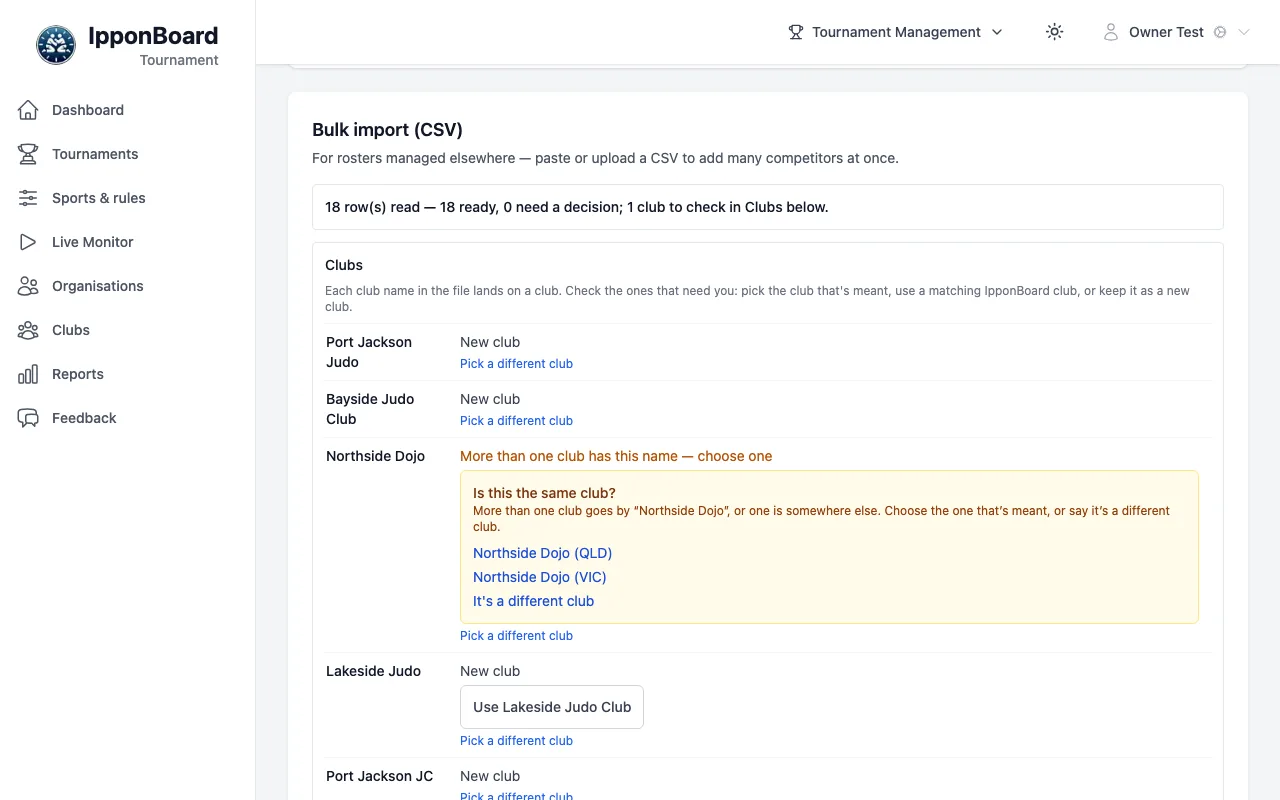1280x800 pixels.
Task: Click the Clubs group icon
Action: [x=28, y=330]
